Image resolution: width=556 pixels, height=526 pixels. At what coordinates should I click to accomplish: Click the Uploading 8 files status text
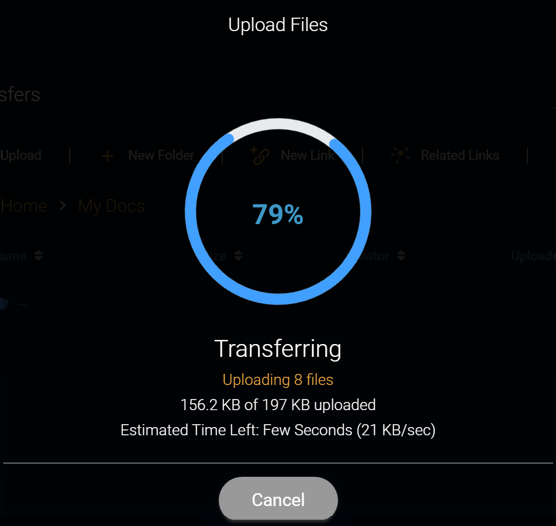(278, 380)
